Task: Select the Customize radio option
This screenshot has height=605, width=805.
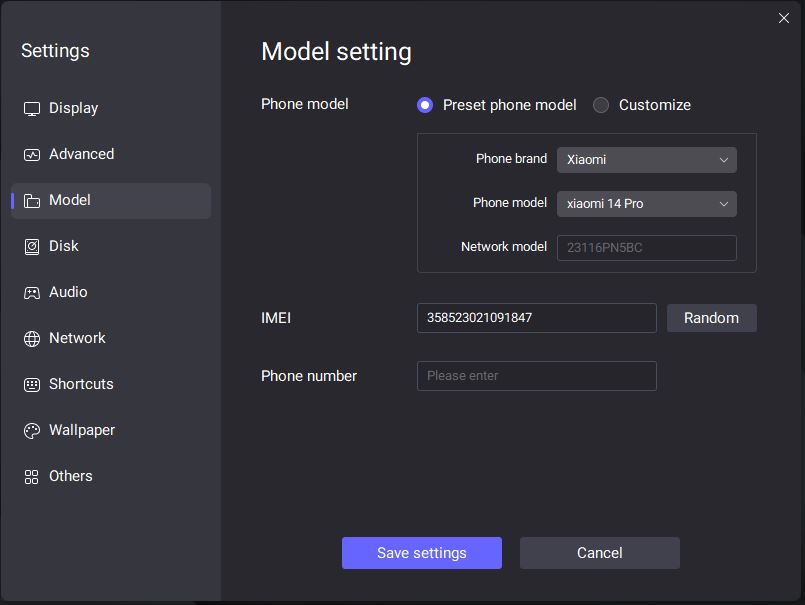Action: (601, 105)
